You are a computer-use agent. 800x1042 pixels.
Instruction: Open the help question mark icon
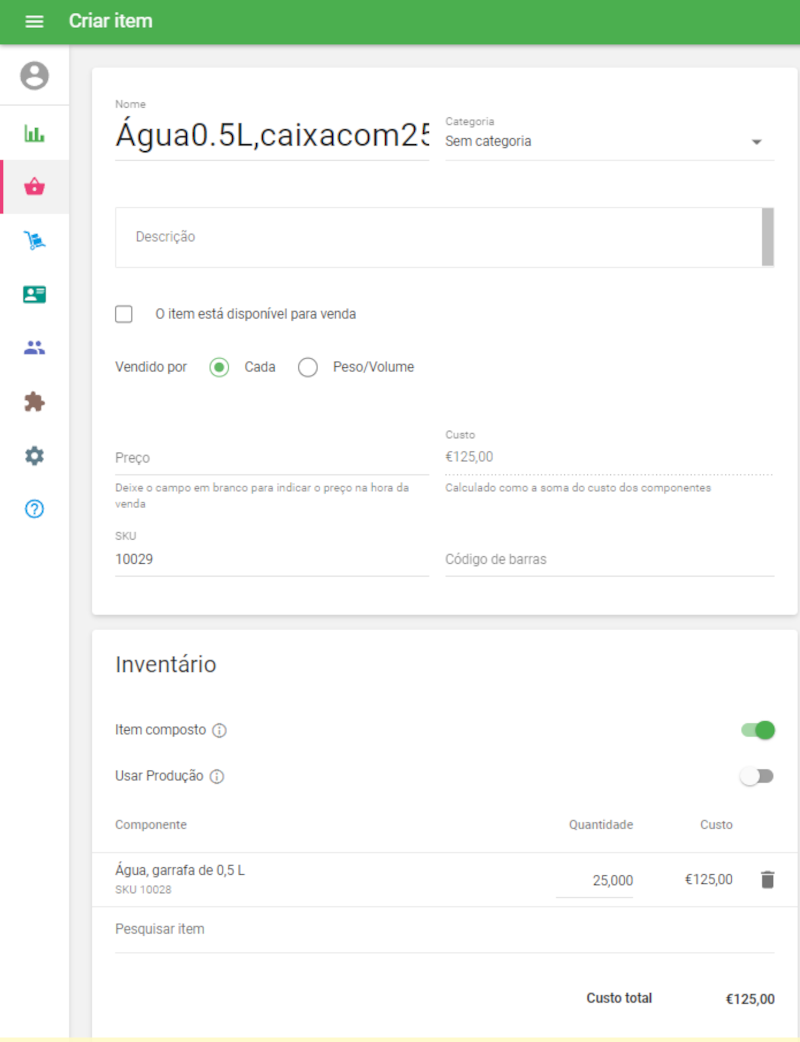[35, 509]
